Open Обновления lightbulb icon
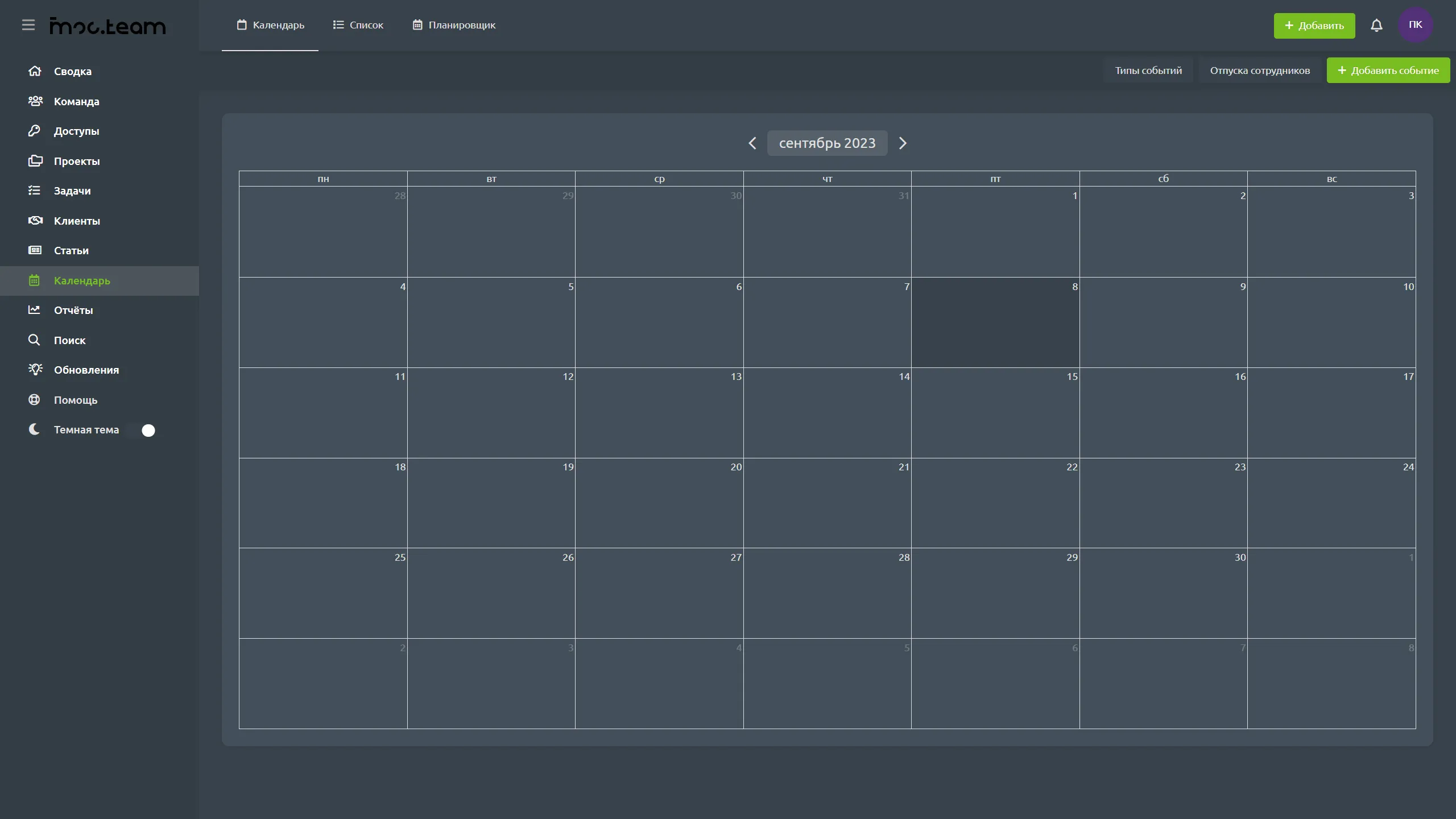Viewport: 1456px width, 819px height. pyautogui.click(x=35, y=370)
